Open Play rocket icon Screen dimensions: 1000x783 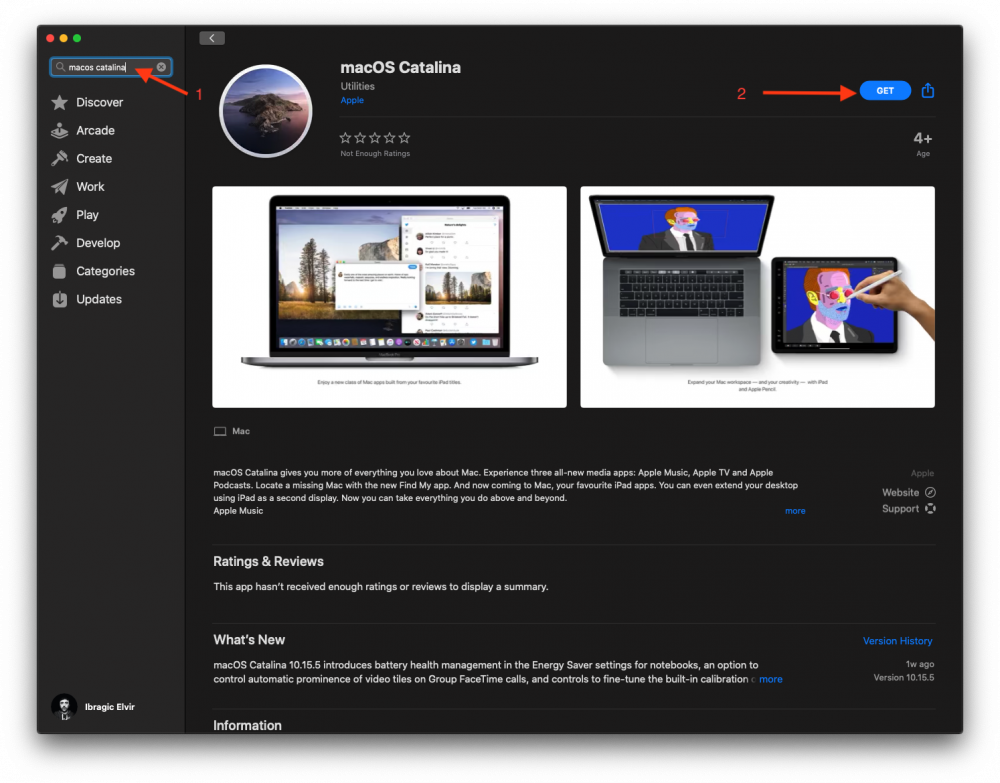tap(59, 215)
